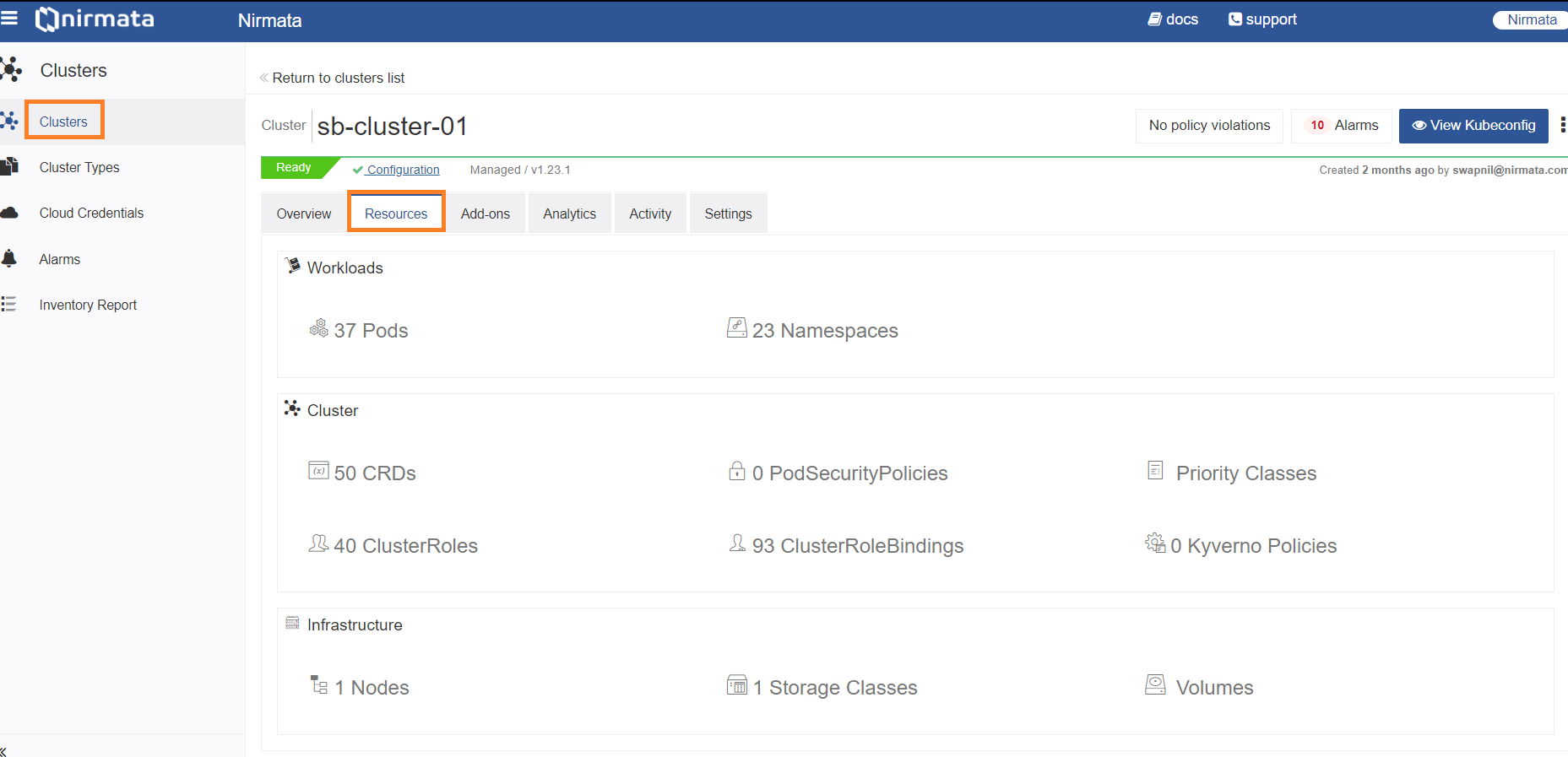This screenshot has height=757, width=1568.
Task: Switch to the Analytics tab
Action: click(x=570, y=214)
